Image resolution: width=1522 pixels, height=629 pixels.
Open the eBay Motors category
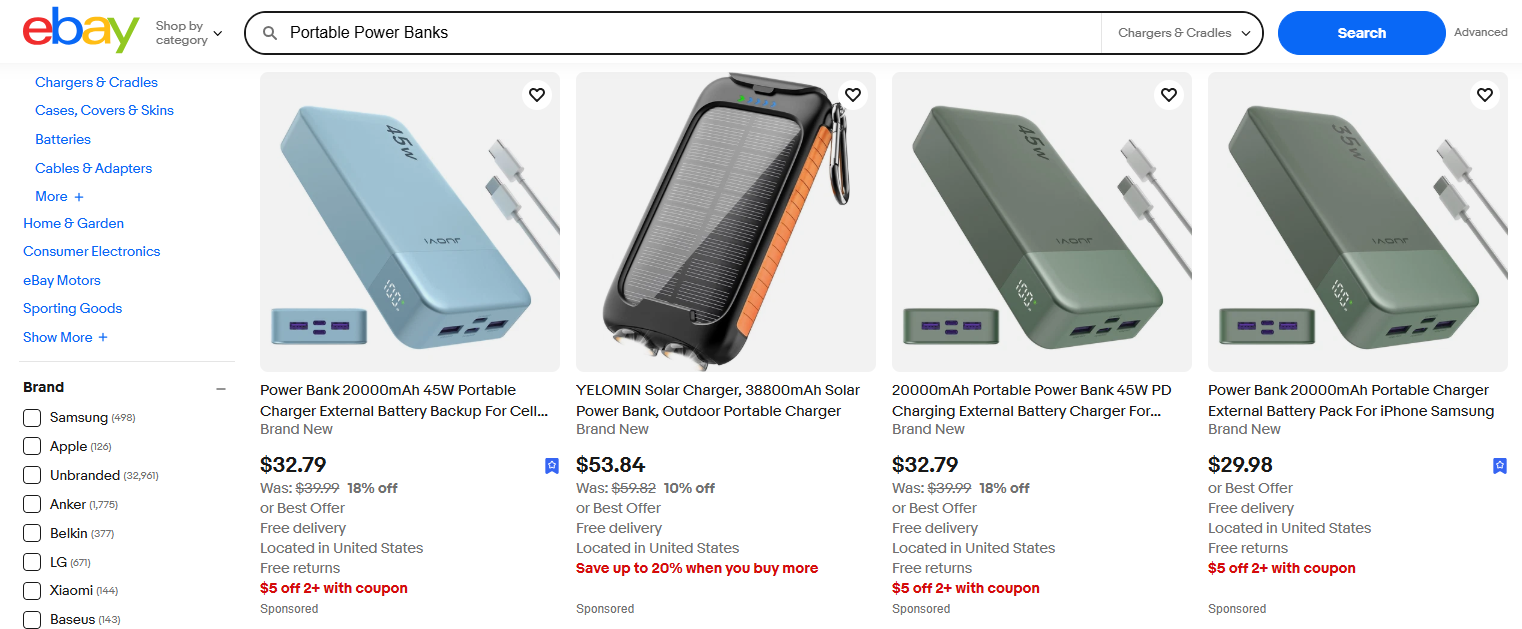(x=61, y=280)
